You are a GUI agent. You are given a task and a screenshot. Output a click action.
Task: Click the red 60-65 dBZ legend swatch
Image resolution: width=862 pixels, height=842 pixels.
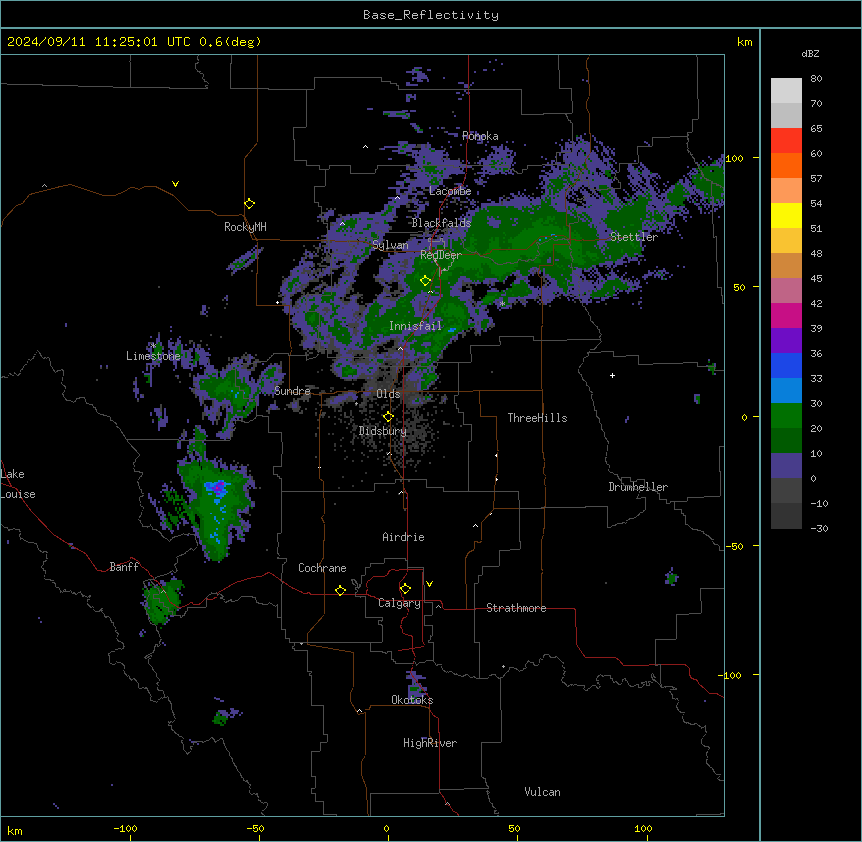pyautogui.click(x=786, y=140)
